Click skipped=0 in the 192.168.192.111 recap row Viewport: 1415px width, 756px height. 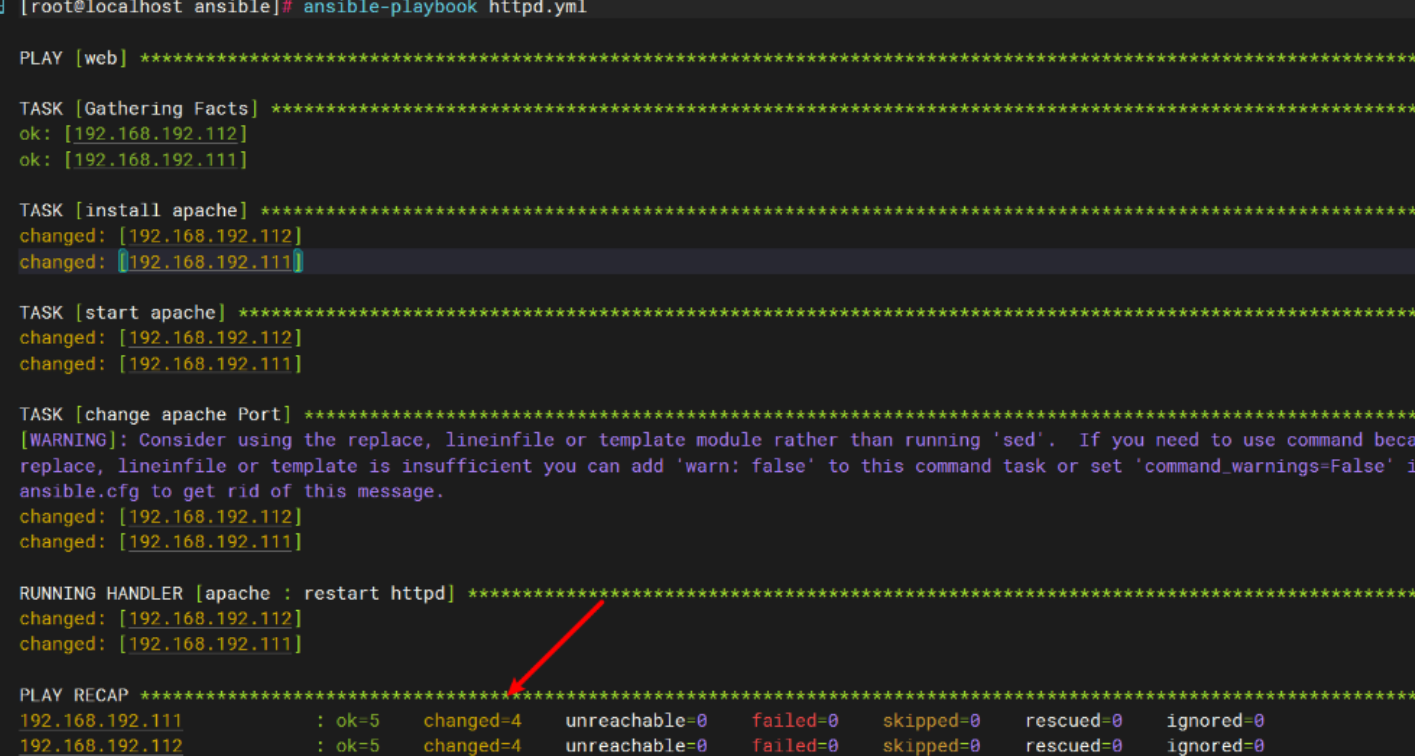931,721
